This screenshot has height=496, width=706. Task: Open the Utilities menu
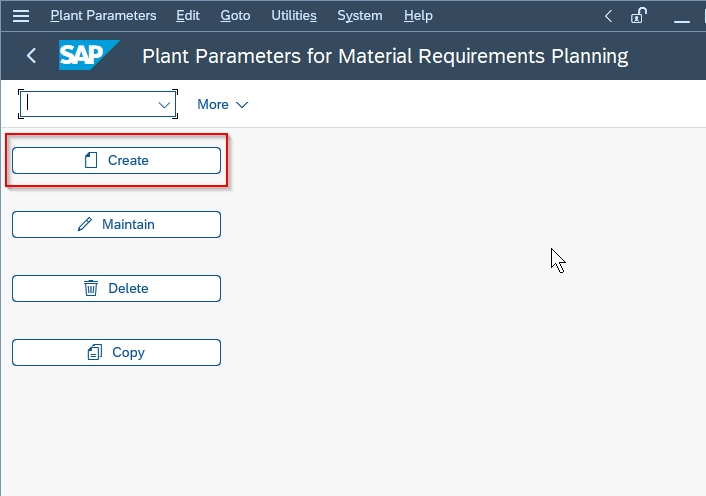tap(294, 16)
